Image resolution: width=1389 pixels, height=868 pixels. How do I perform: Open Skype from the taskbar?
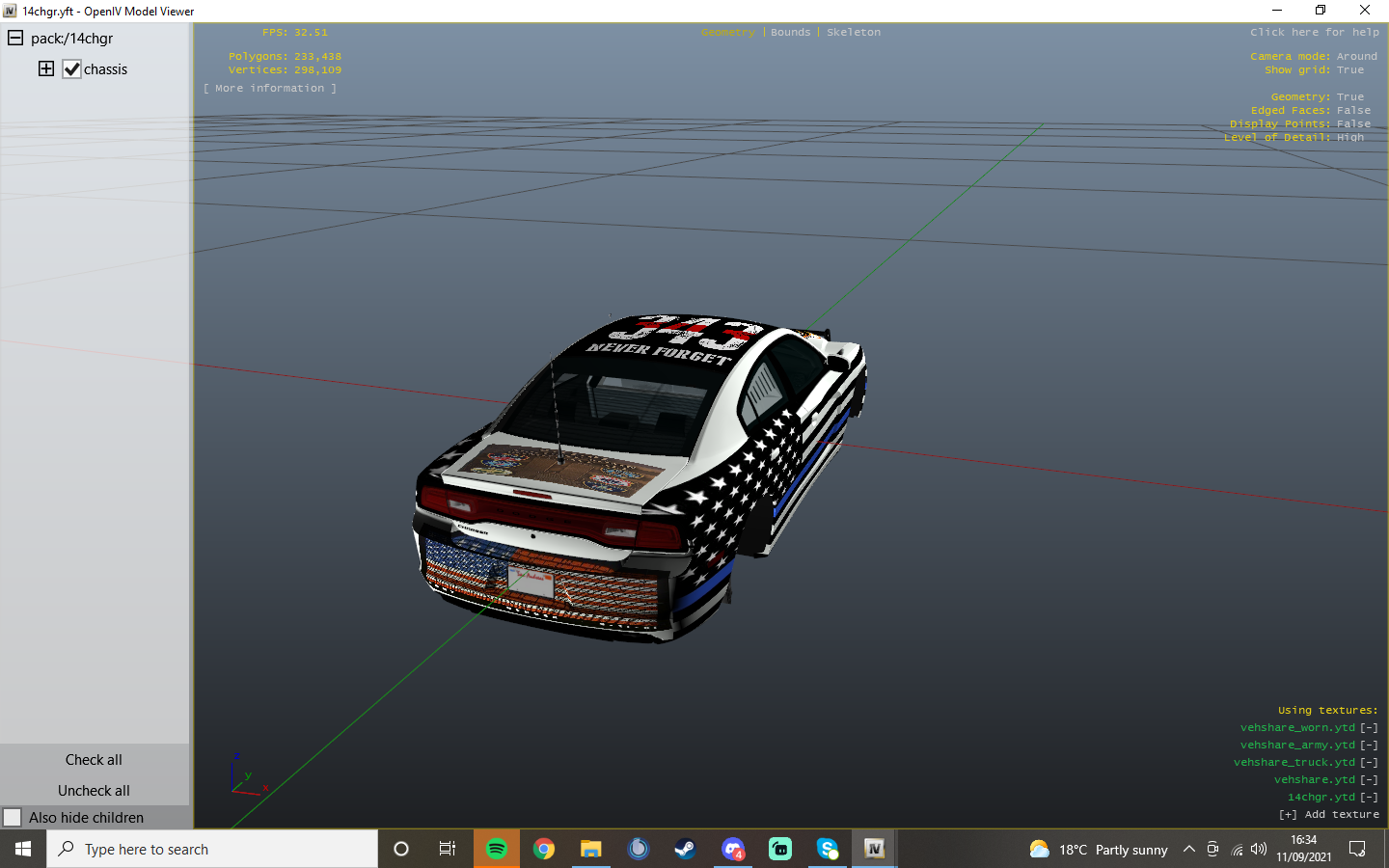tap(827, 849)
